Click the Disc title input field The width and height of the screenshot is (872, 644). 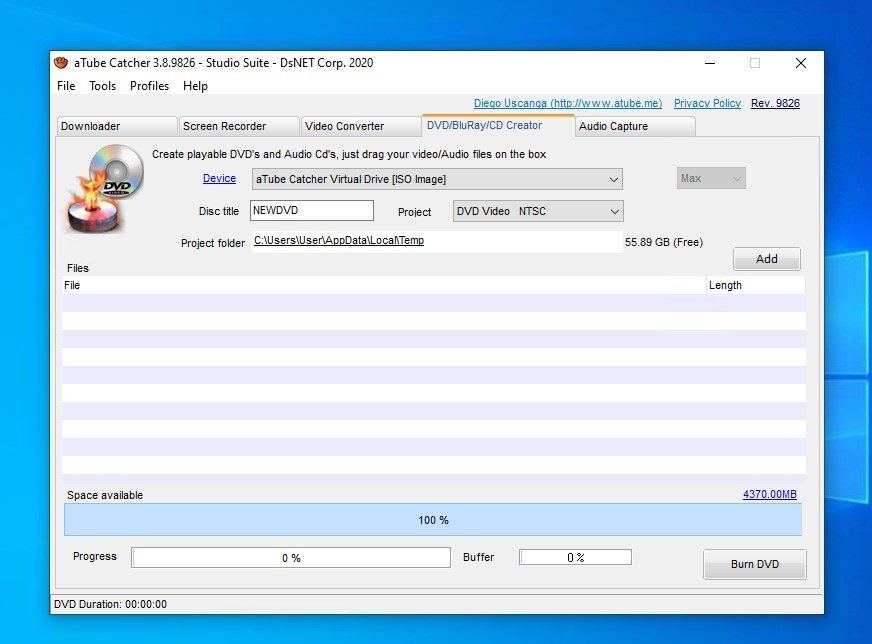(x=311, y=211)
